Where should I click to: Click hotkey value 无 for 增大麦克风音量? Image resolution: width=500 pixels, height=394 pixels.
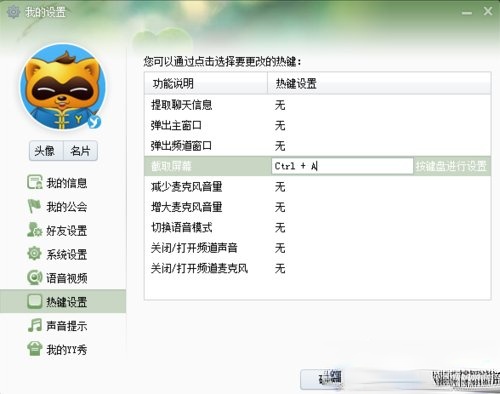click(280, 207)
